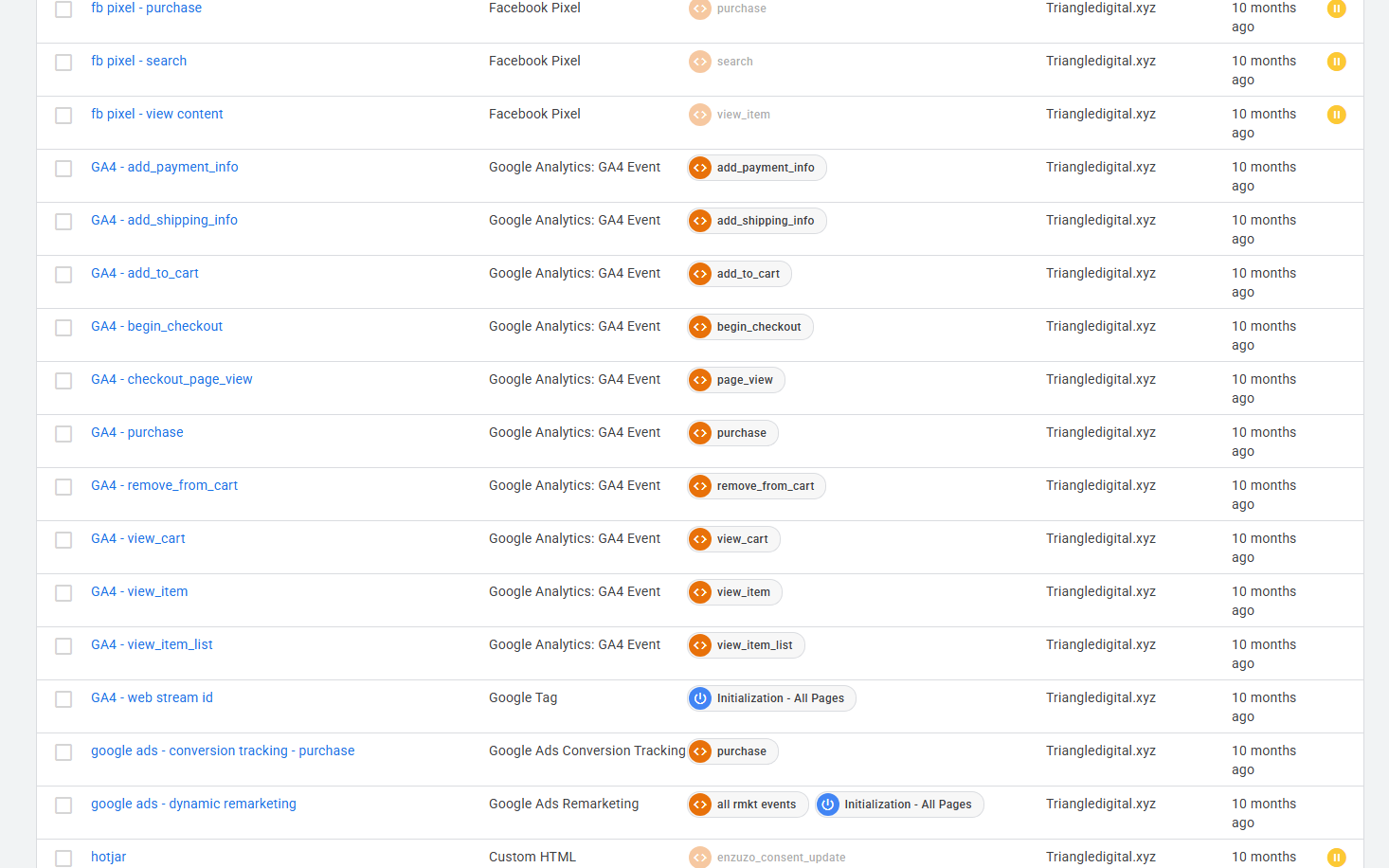Open the hotjar tag
The width and height of the screenshot is (1389, 868).
click(108, 857)
